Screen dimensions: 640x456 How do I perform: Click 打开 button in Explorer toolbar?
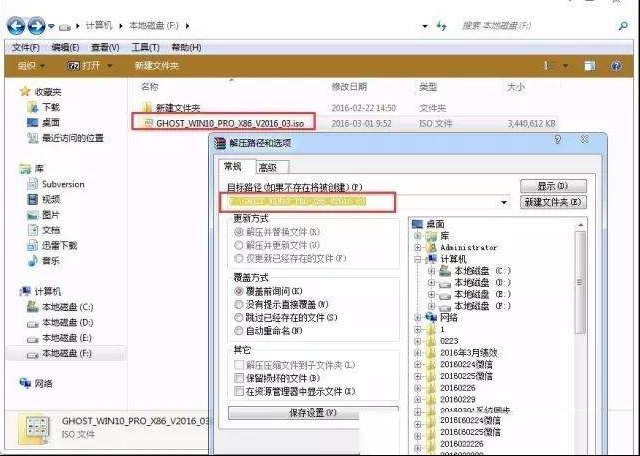click(x=85, y=66)
